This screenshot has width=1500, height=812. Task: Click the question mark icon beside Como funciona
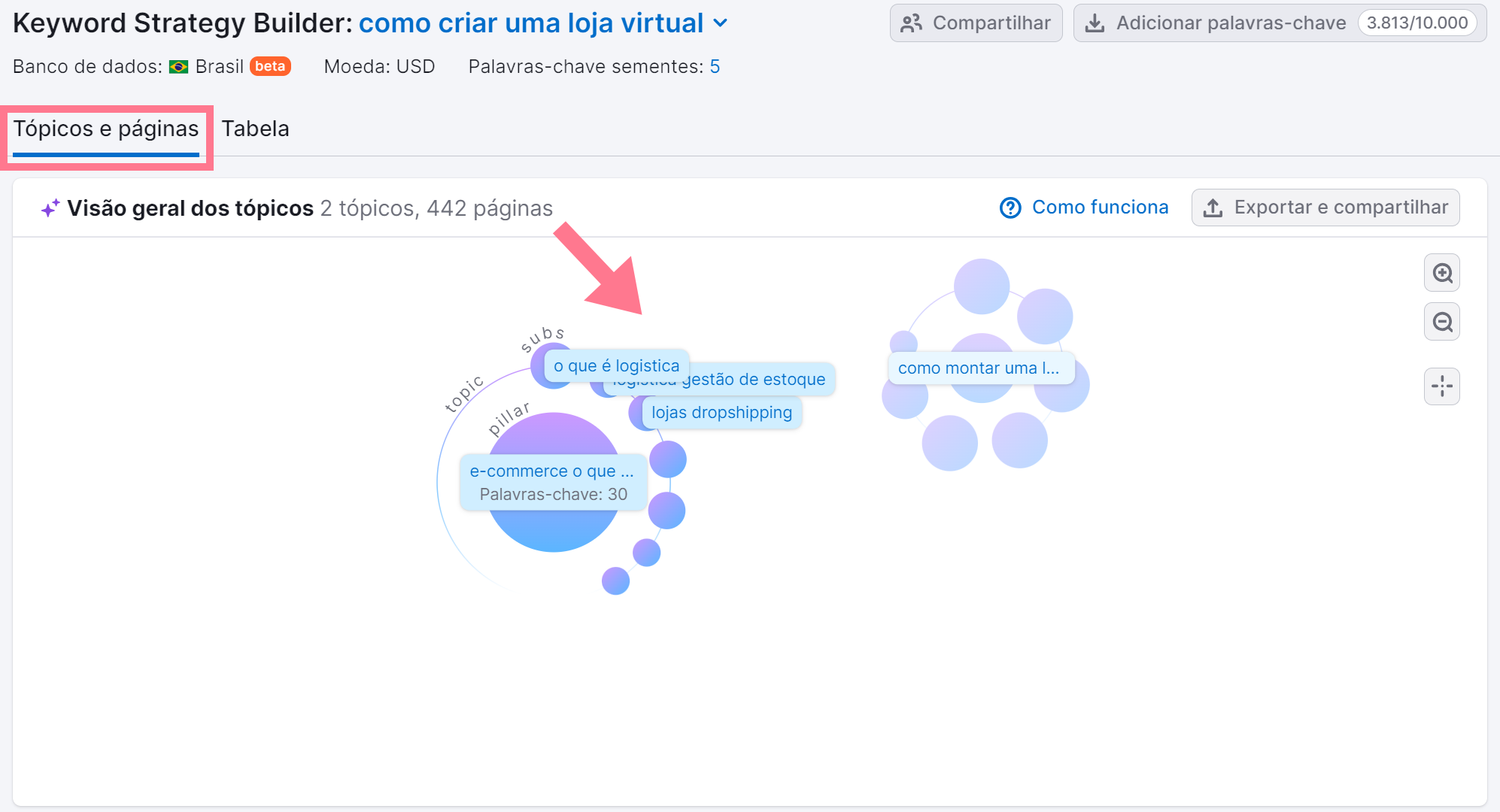(x=1010, y=208)
